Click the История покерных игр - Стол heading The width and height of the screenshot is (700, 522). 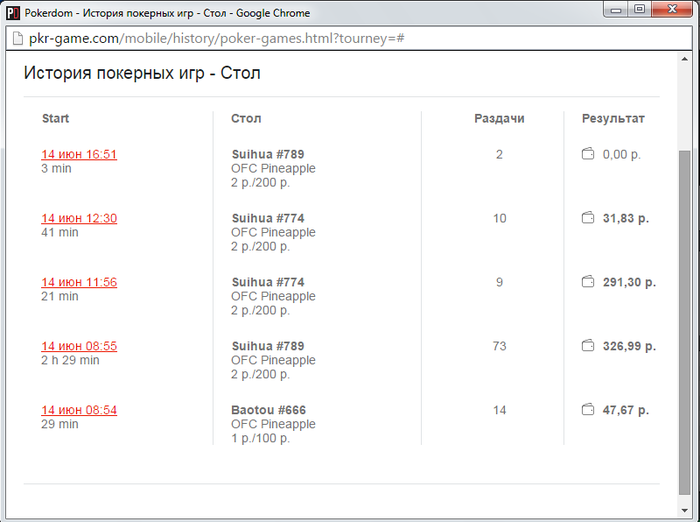tap(142, 73)
